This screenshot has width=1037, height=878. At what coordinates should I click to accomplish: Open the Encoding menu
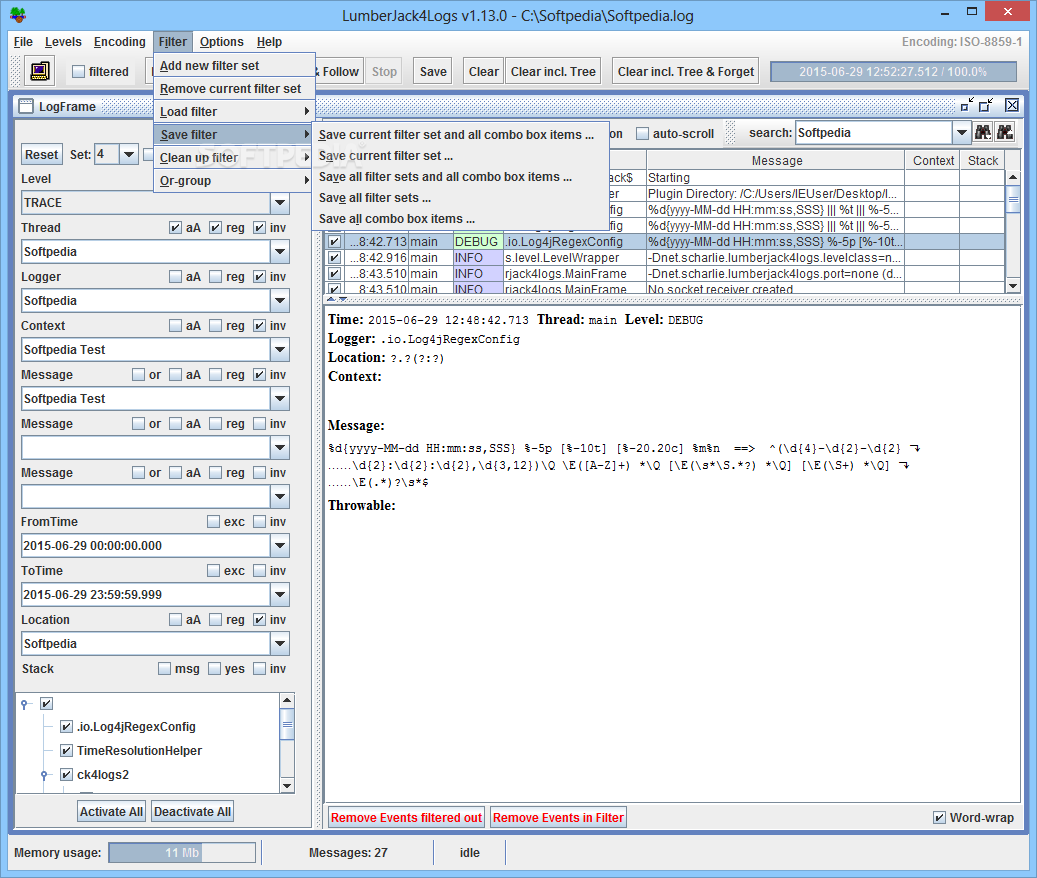pyautogui.click(x=120, y=42)
